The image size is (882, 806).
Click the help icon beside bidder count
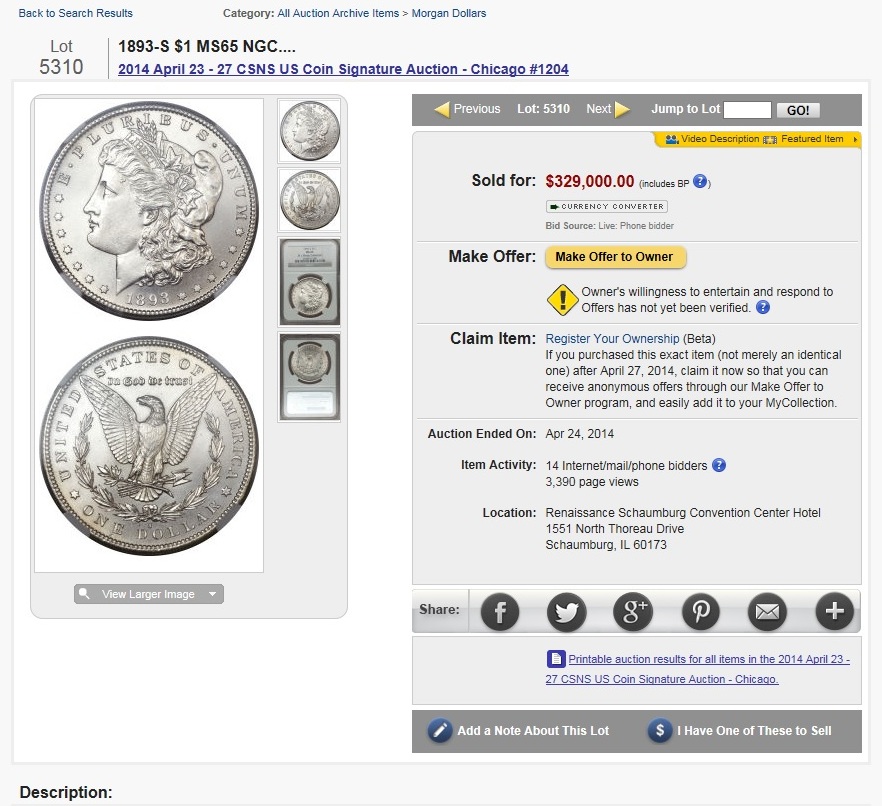point(718,465)
